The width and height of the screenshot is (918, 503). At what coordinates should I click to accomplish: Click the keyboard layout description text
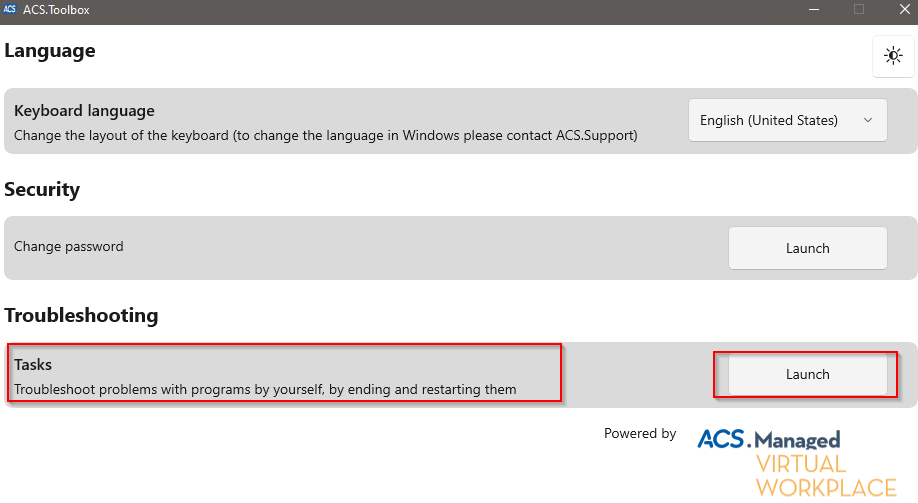(325, 134)
